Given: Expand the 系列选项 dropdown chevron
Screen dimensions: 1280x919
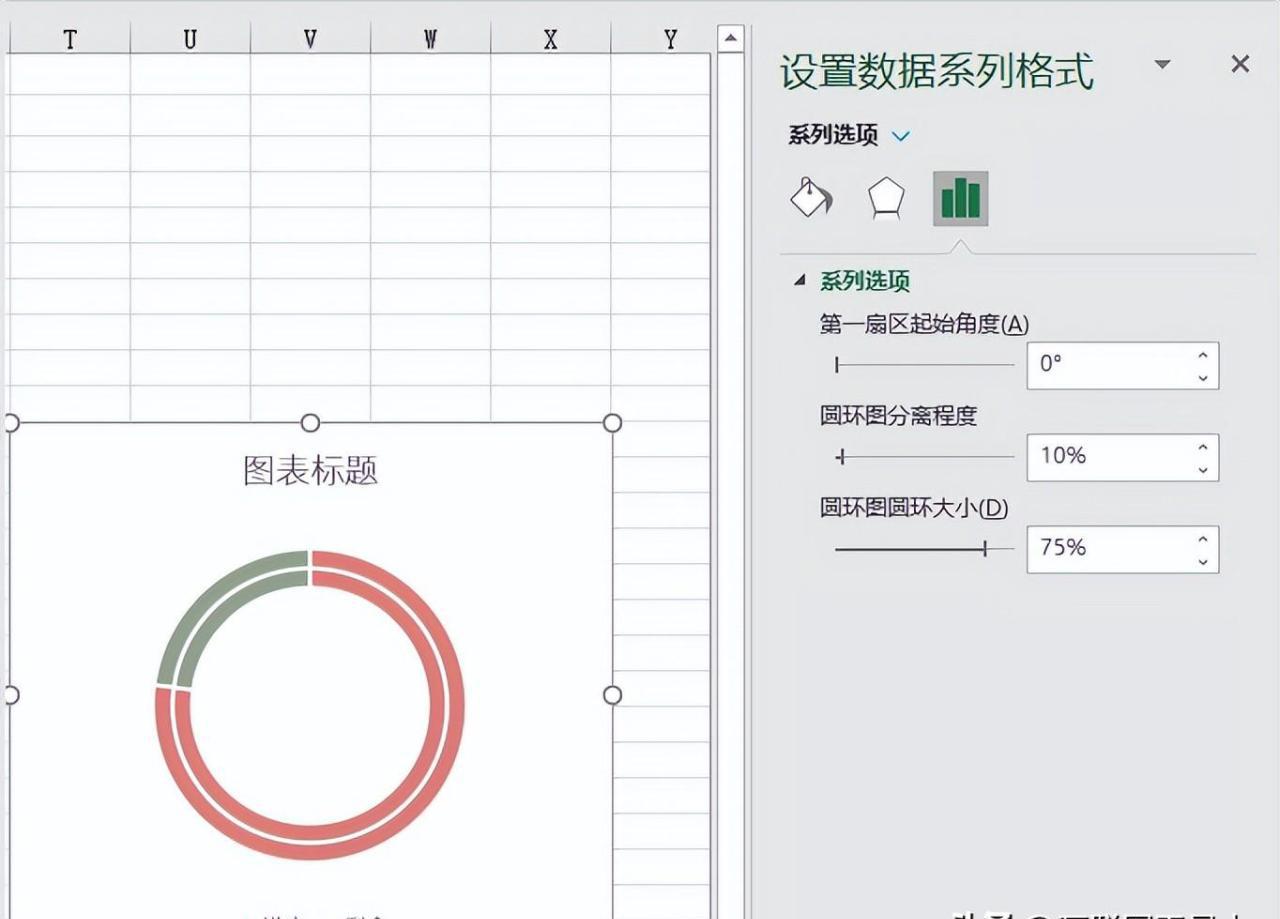Looking at the screenshot, I should click(x=901, y=136).
